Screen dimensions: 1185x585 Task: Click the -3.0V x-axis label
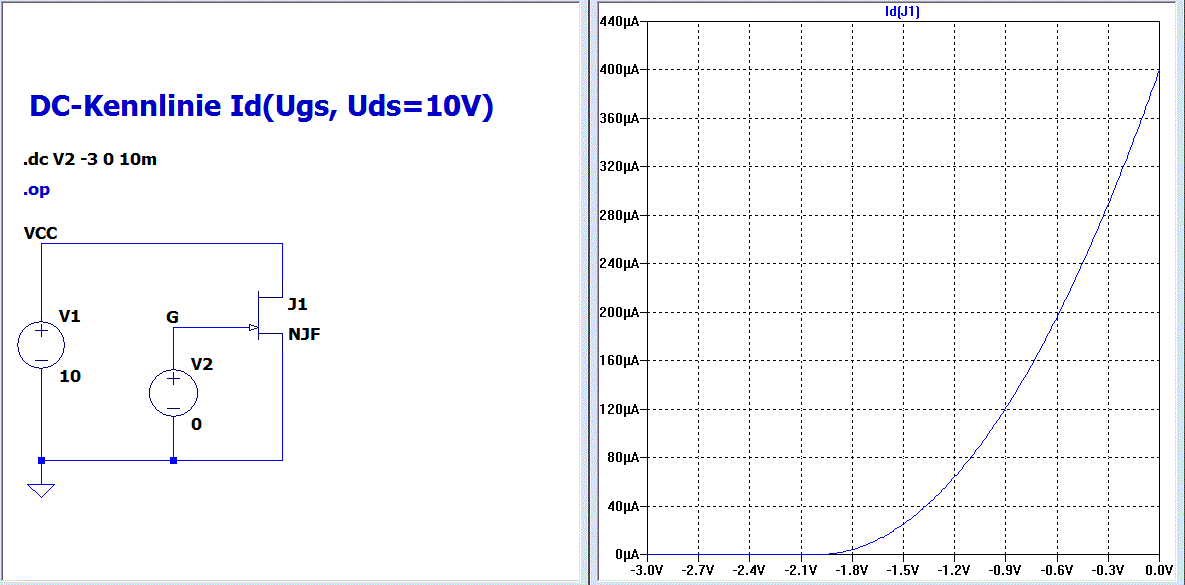[647, 568]
